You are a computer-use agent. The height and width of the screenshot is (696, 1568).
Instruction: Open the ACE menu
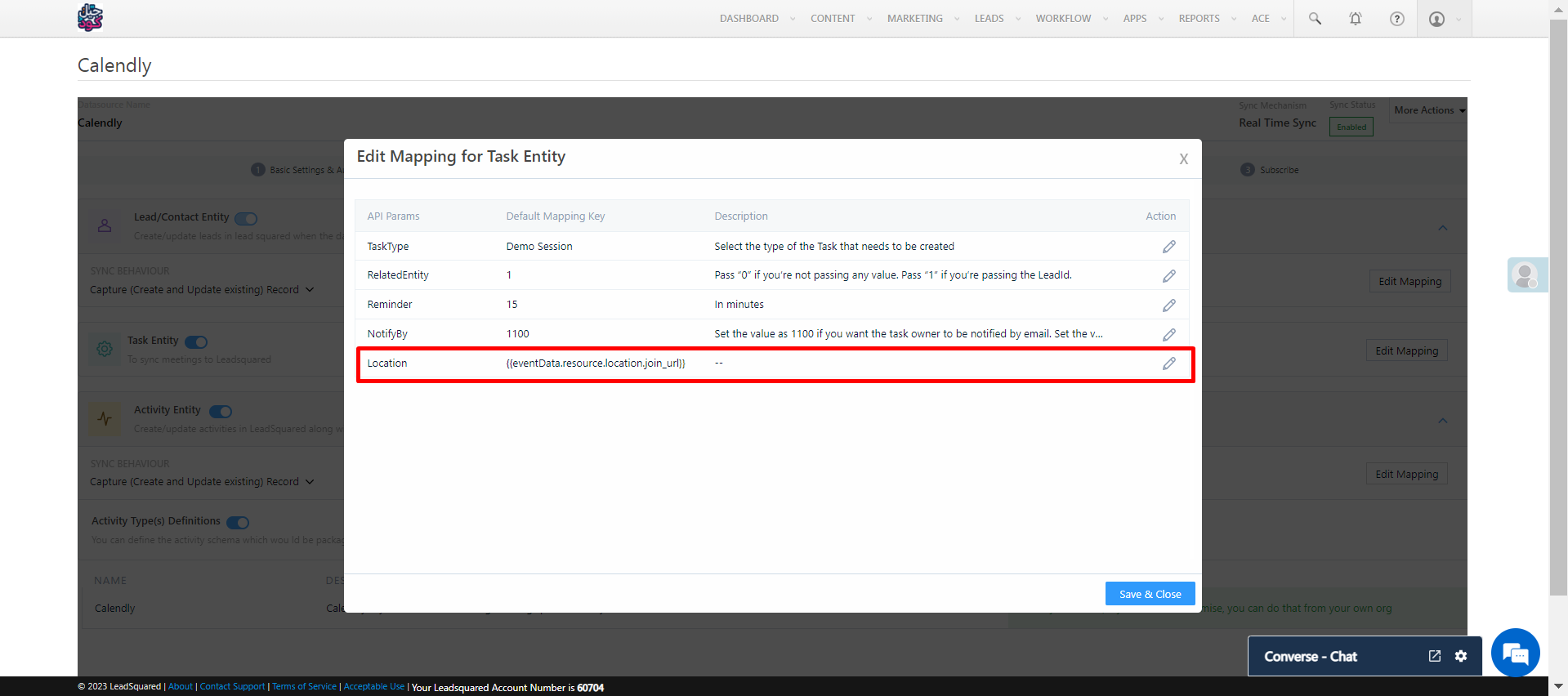click(1261, 19)
